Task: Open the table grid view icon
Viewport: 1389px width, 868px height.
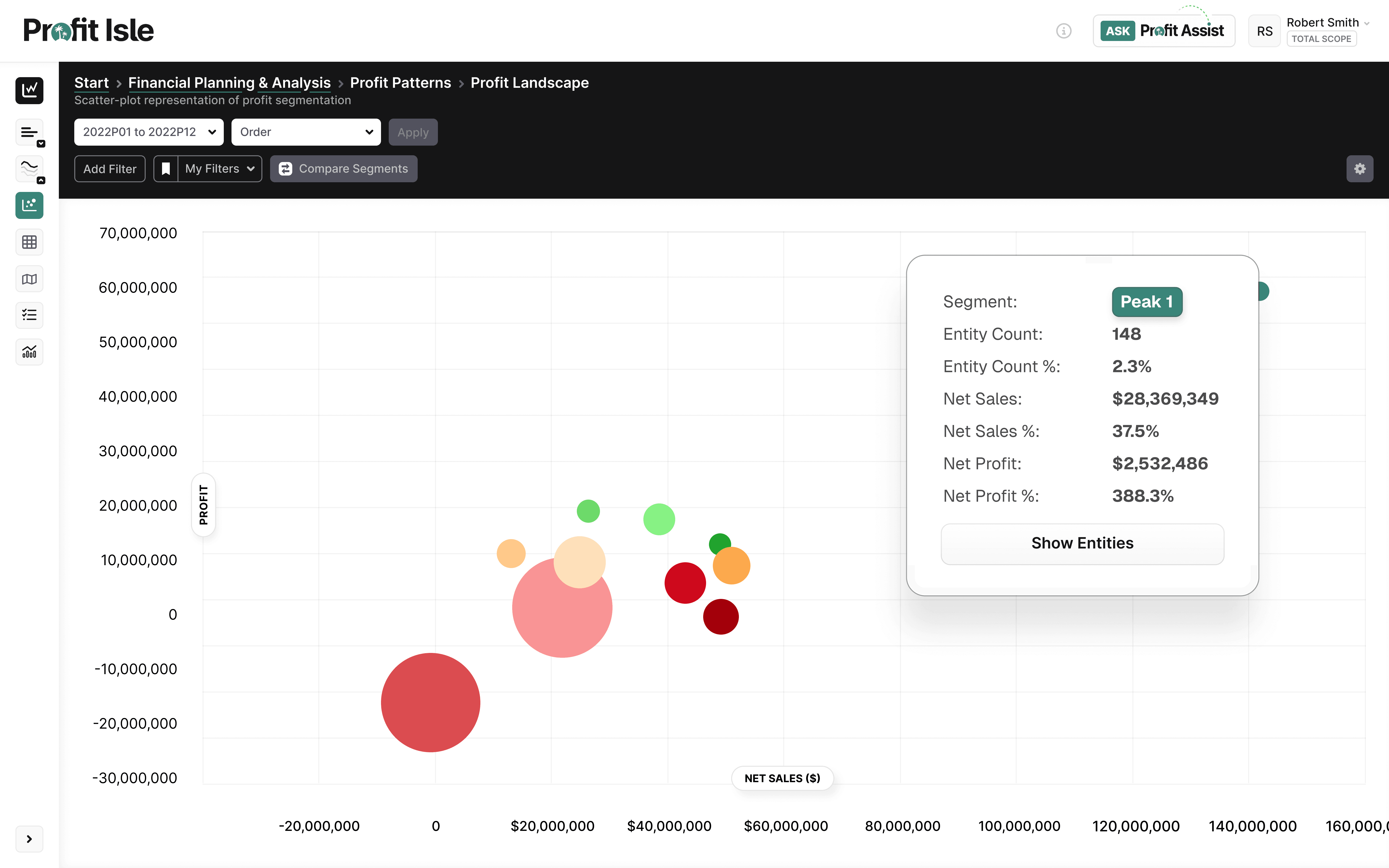Action: (x=29, y=242)
